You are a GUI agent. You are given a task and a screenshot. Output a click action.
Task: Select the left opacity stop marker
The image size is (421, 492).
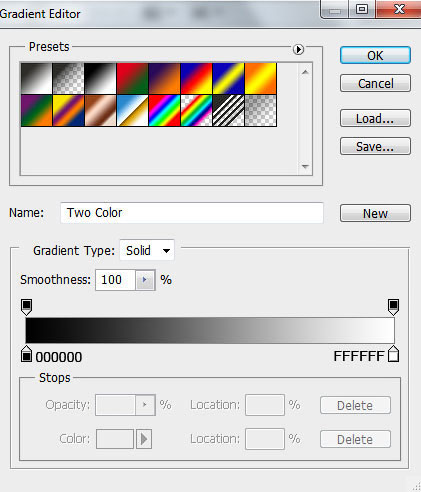pyautogui.click(x=26, y=307)
